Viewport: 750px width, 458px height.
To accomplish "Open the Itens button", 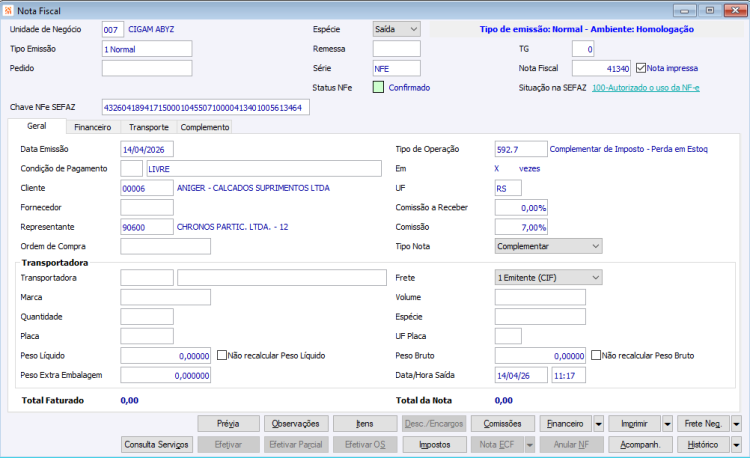I will [365, 424].
